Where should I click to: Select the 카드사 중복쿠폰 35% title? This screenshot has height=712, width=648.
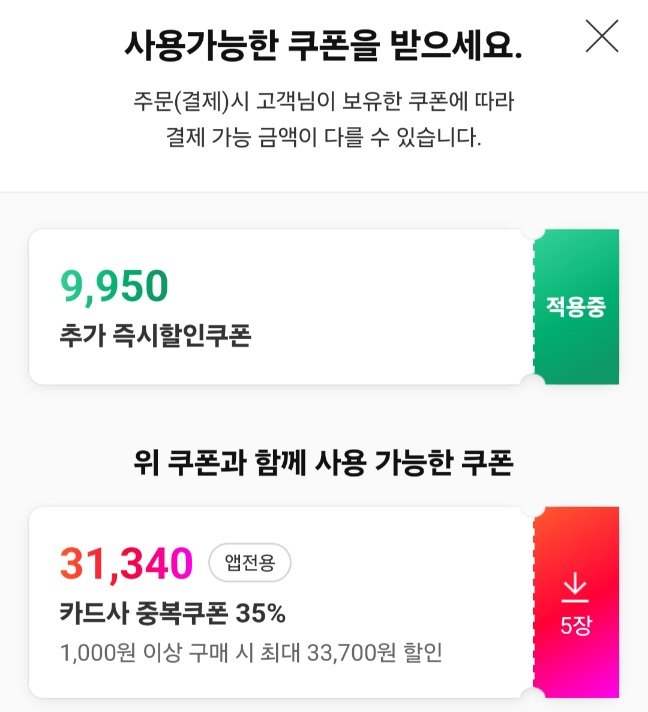[x=173, y=612]
